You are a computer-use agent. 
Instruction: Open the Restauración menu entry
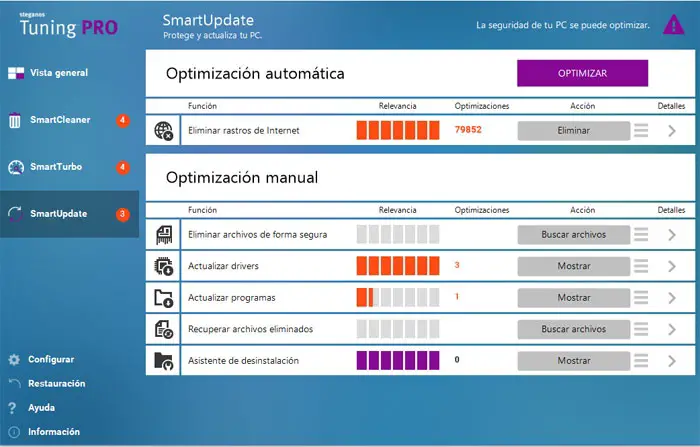point(57,384)
